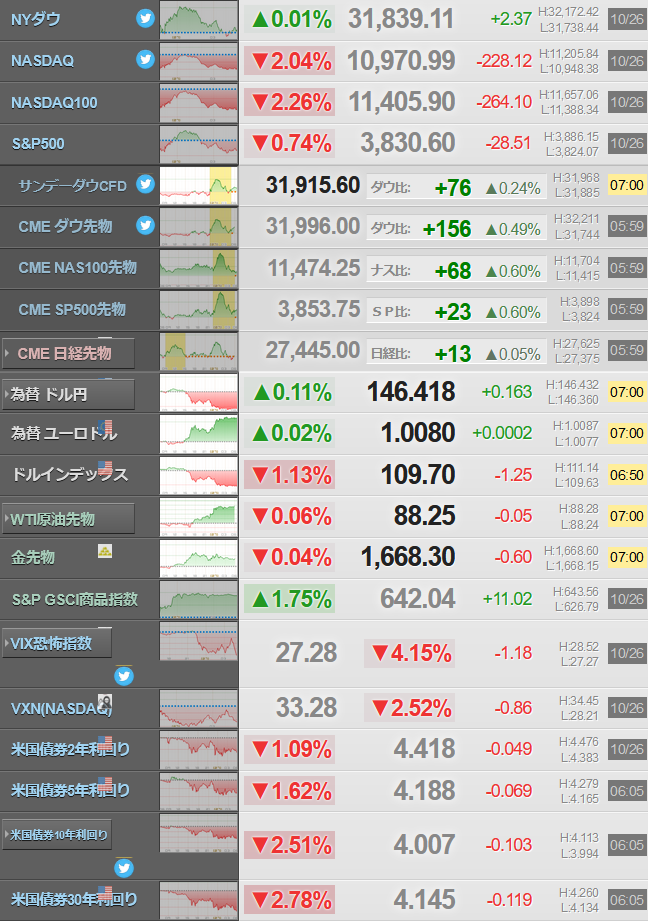Click the 07:00 timestamp on サンデーダウCFD row
Viewport: 648px width, 921px height.
(x=627, y=186)
